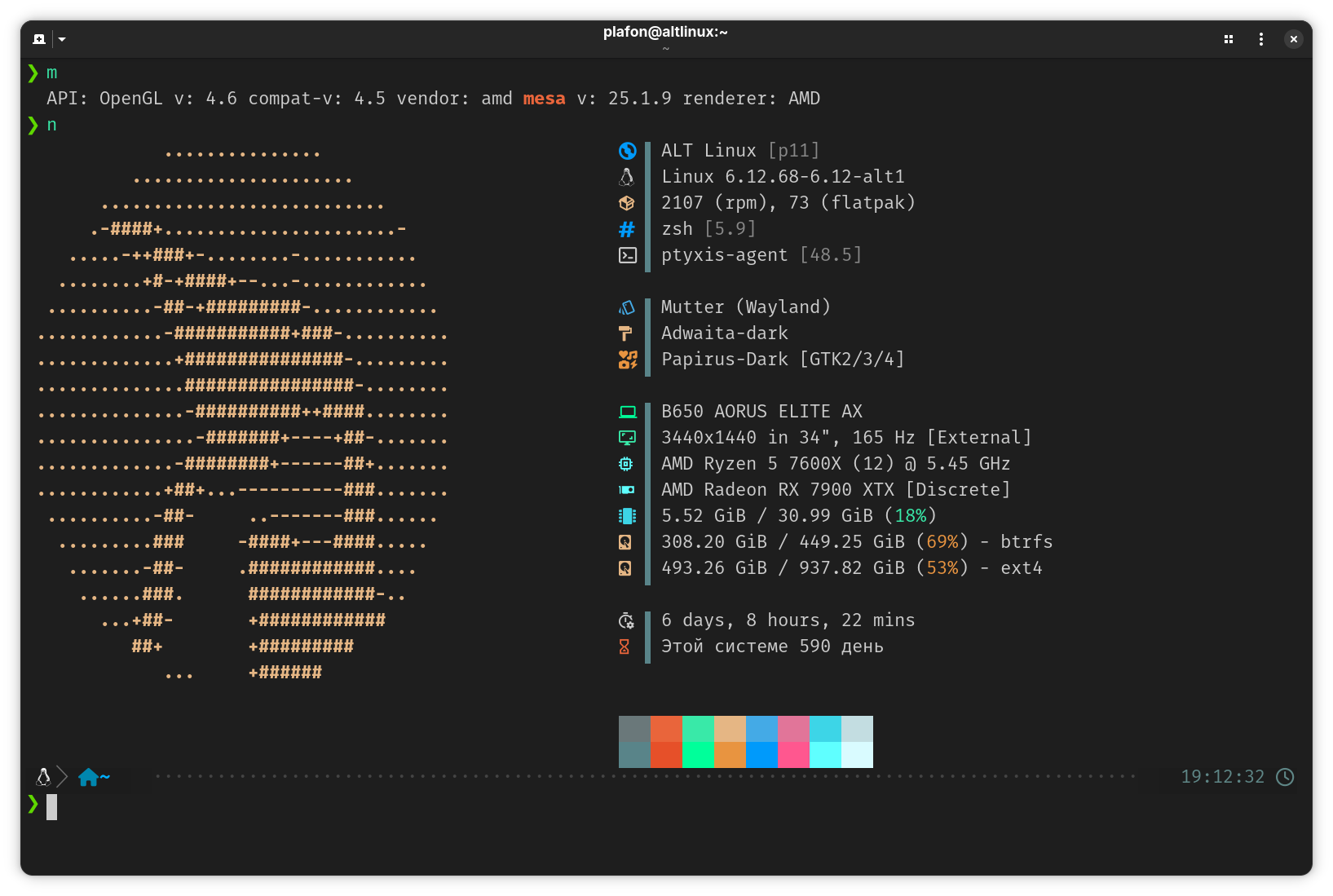This screenshot has height=896, width=1333.
Task: Close the terminal window
Action: click(x=1294, y=39)
